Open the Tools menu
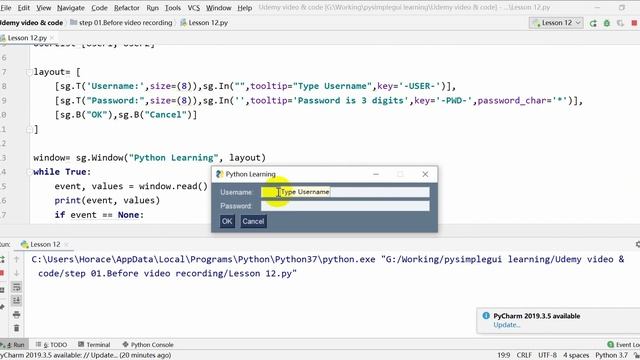The image size is (640, 360). click(x=173, y=8)
